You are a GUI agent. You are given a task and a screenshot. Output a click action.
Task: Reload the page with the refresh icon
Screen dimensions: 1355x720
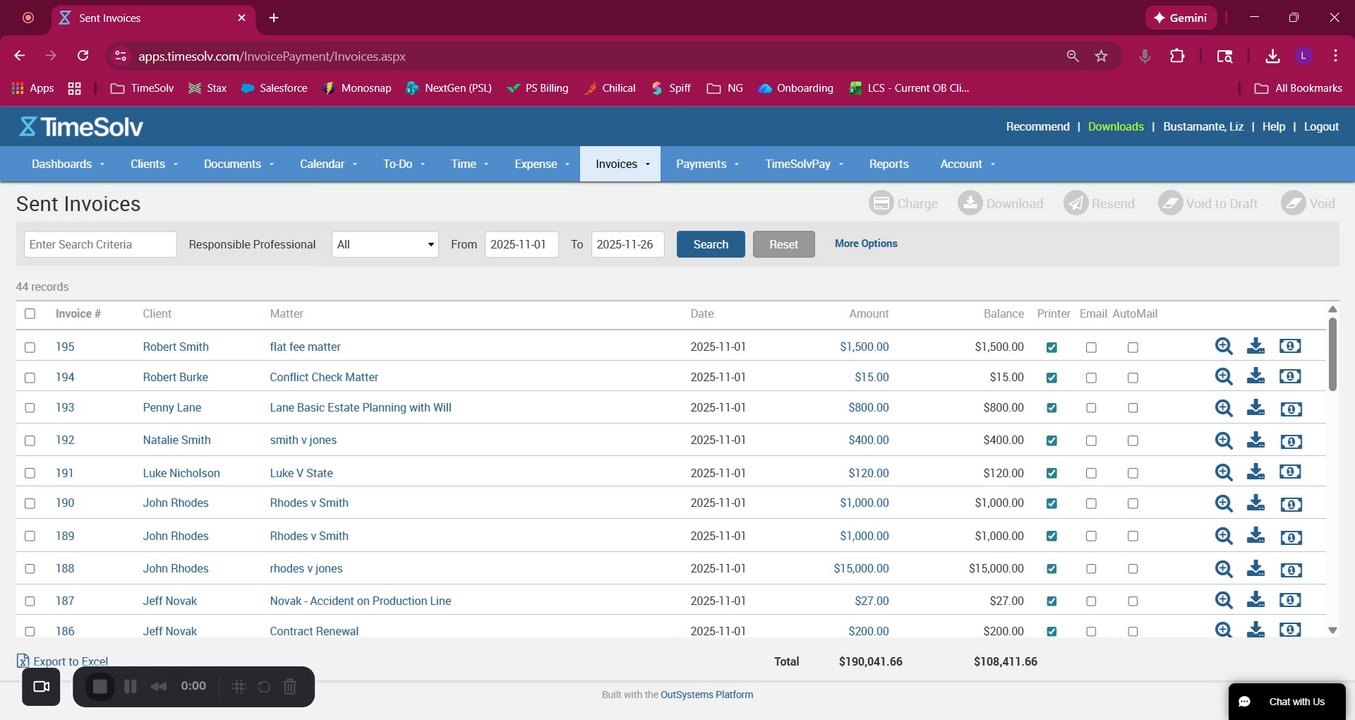pyautogui.click(x=83, y=56)
